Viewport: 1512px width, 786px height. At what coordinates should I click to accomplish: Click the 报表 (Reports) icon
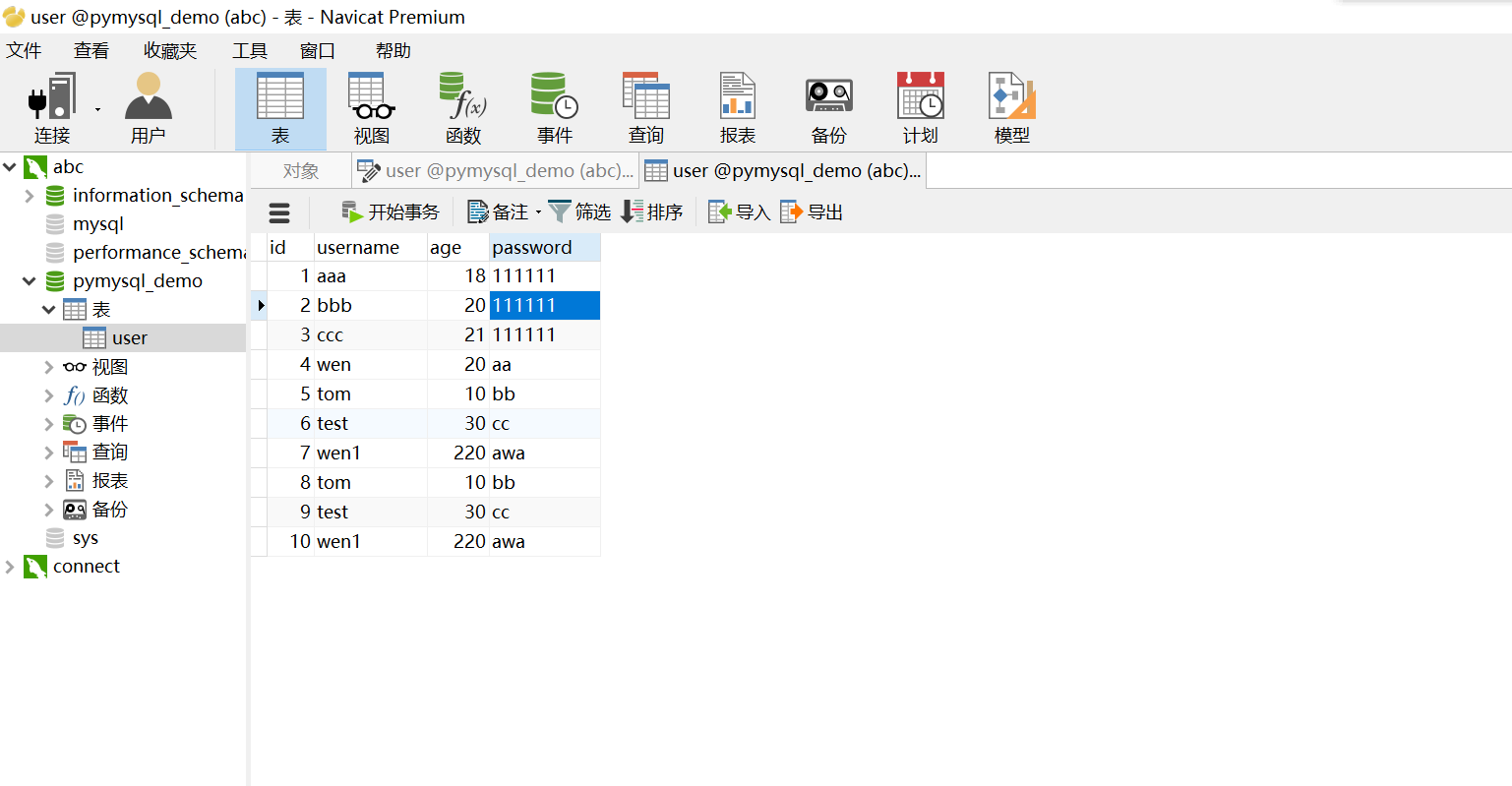pyautogui.click(x=737, y=106)
